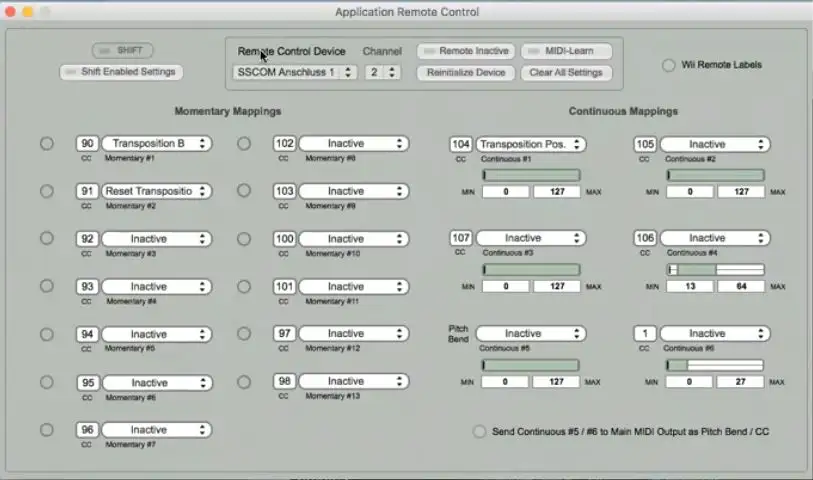
Task: Click Shift Enabled Settings button
Action: coord(121,72)
